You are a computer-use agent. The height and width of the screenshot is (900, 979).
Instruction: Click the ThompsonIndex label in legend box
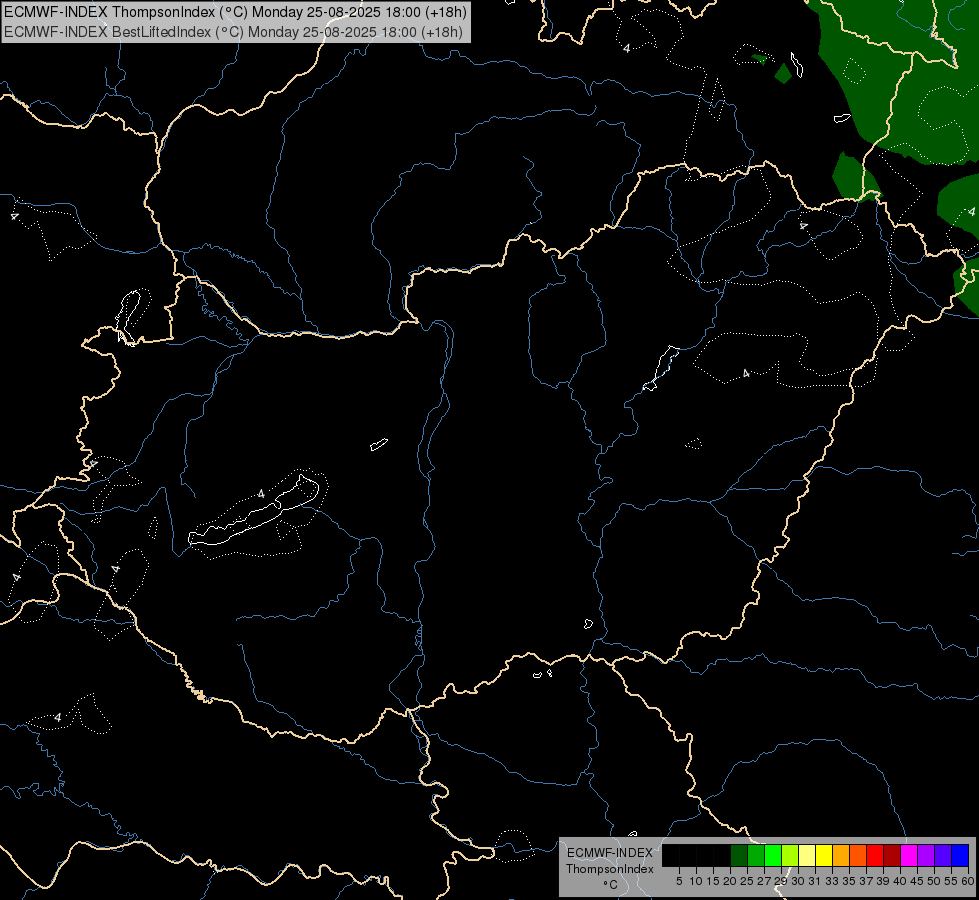coord(610,869)
